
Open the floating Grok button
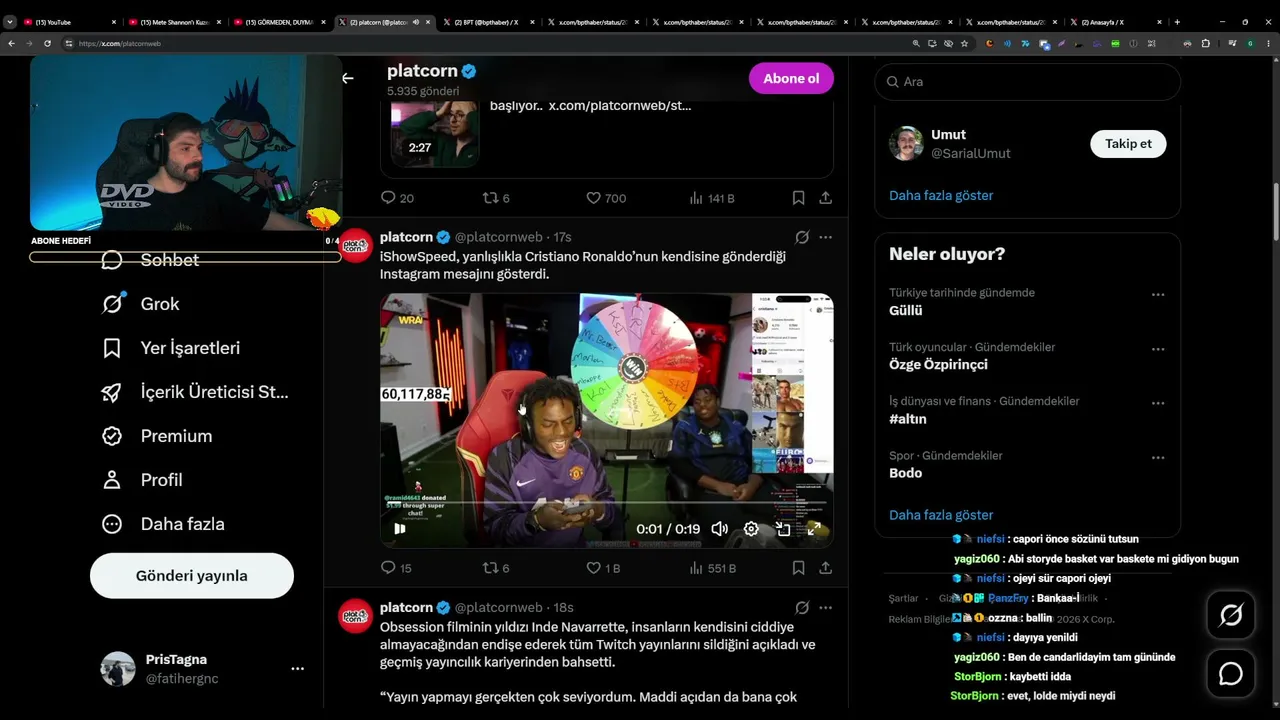point(1231,615)
